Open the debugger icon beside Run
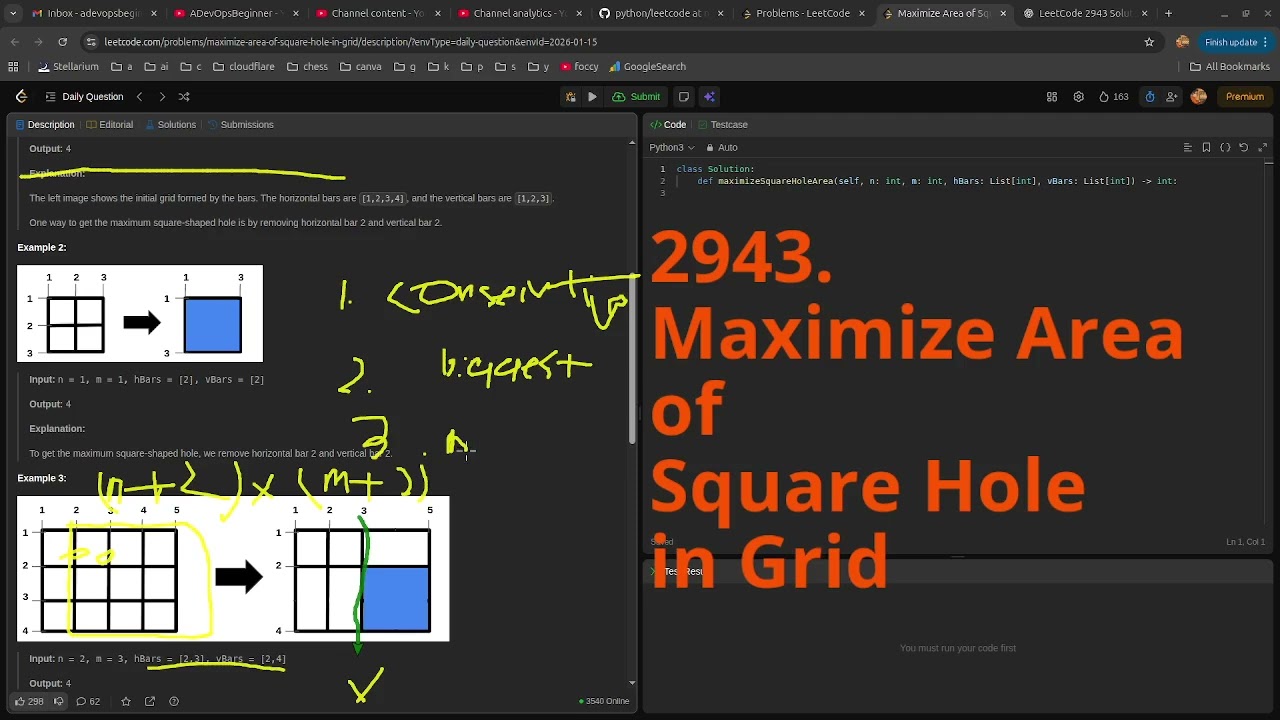This screenshot has height=720, width=1280. click(x=570, y=97)
